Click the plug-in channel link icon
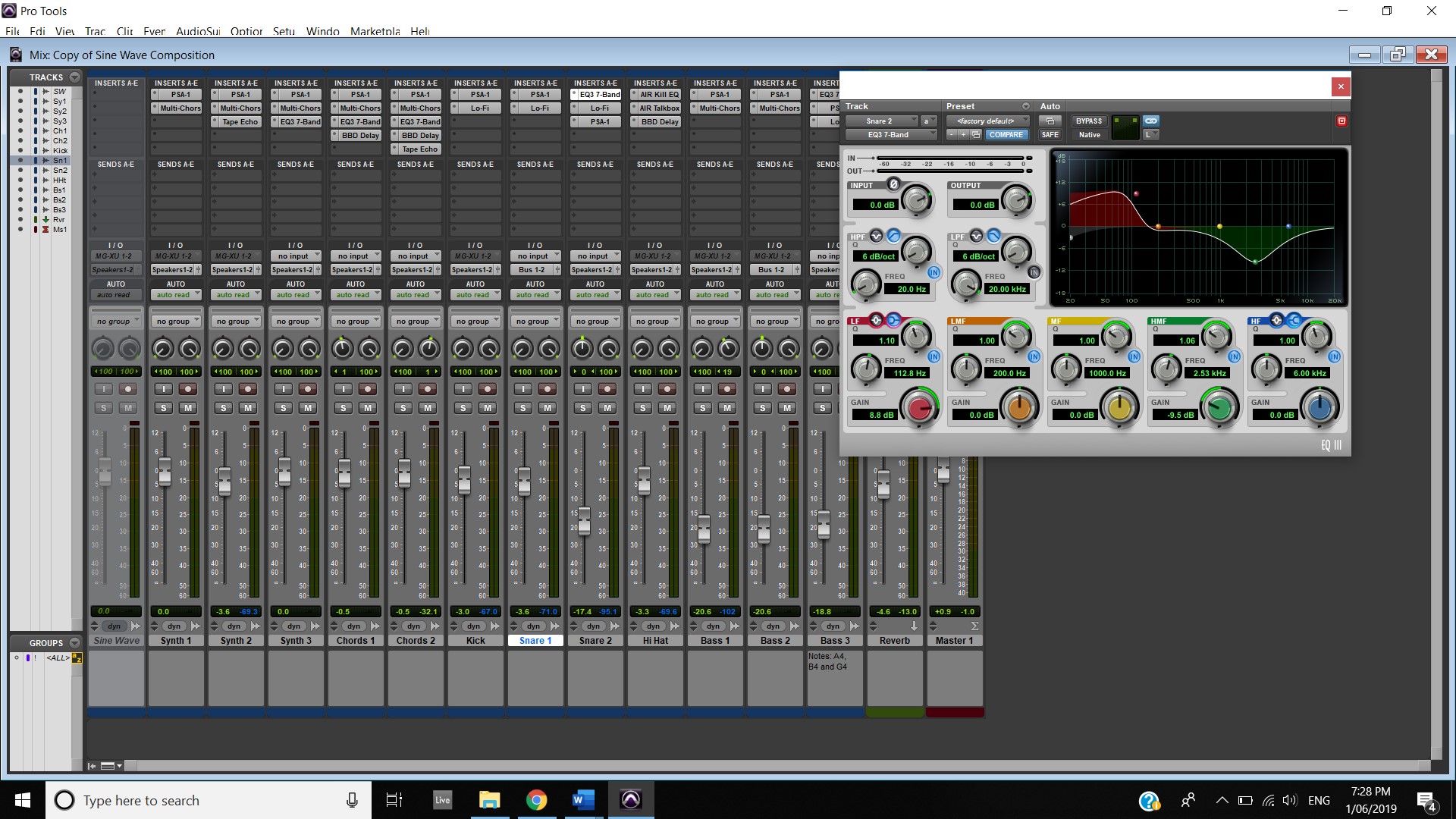The height and width of the screenshot is (819, 1456). [x=1150, y=121]
